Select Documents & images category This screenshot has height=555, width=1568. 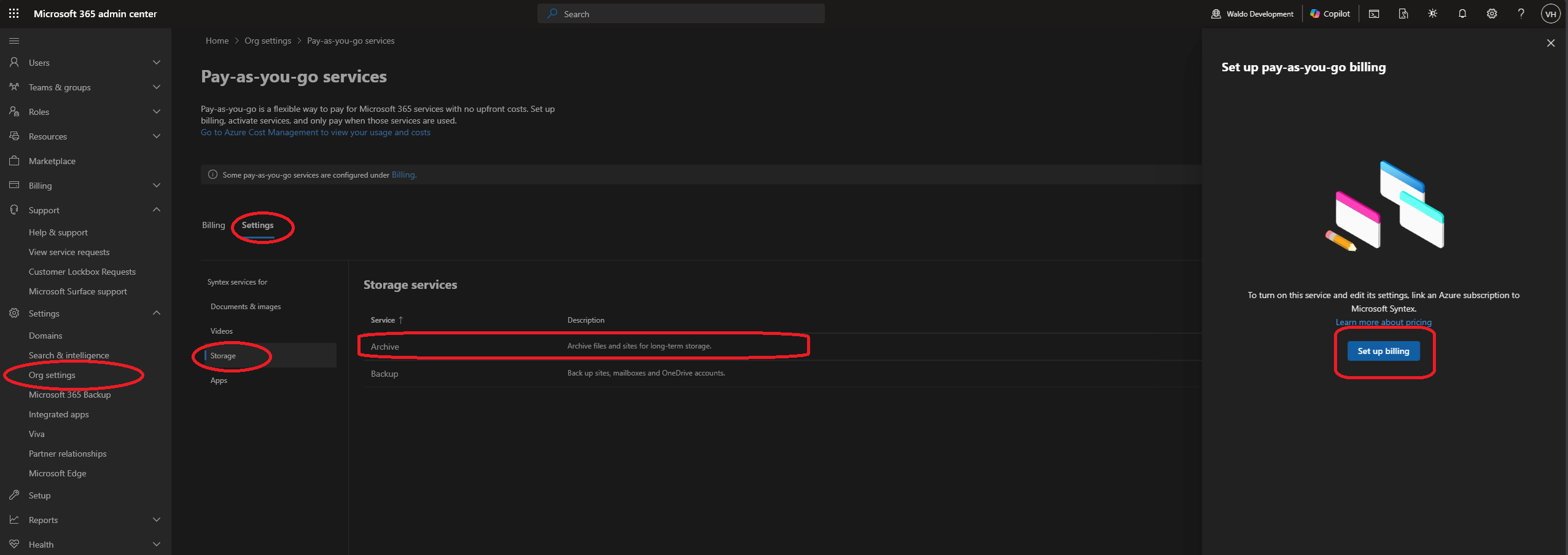coord(246,307)
